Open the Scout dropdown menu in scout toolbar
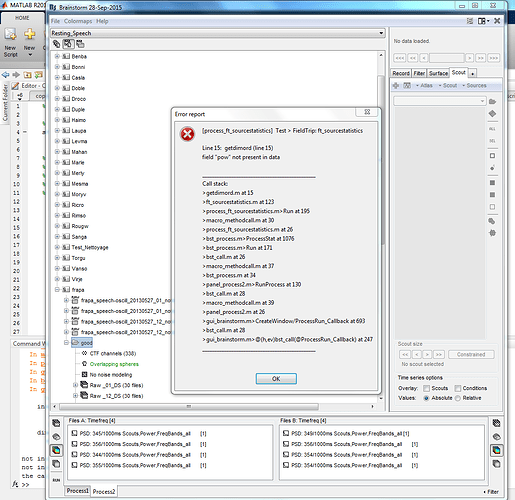The image size is (515, 500). 448,85
